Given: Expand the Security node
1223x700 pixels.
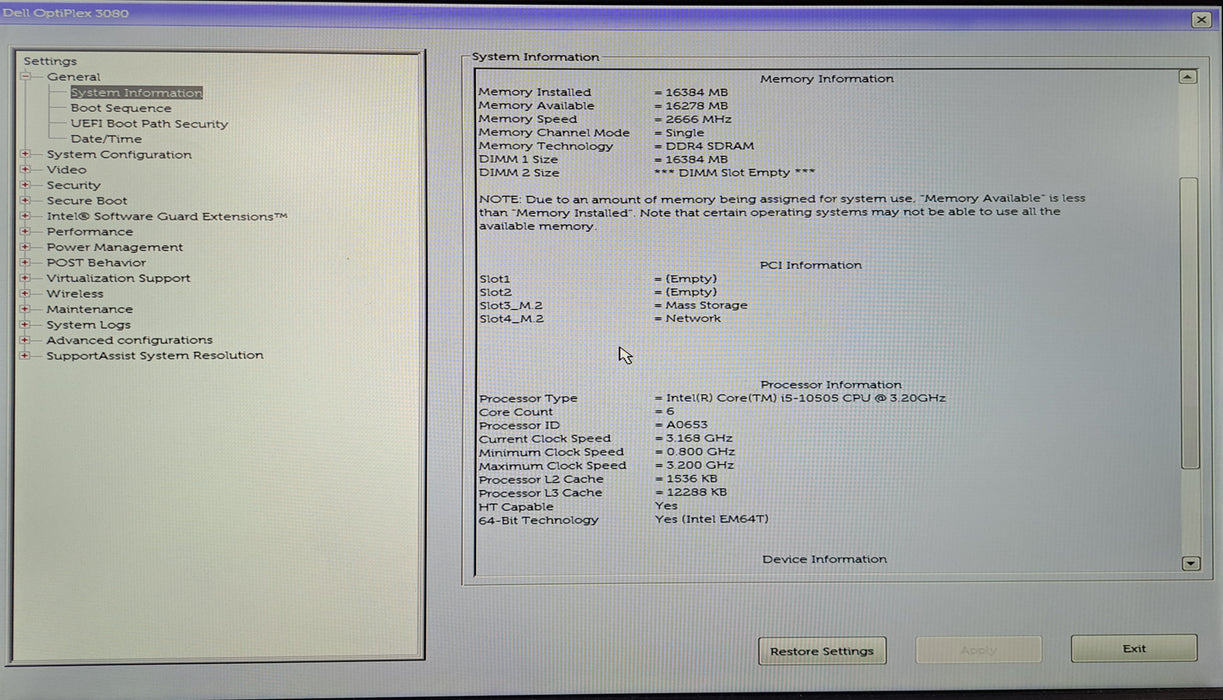Looking at the screenshot, I should 26,185.
